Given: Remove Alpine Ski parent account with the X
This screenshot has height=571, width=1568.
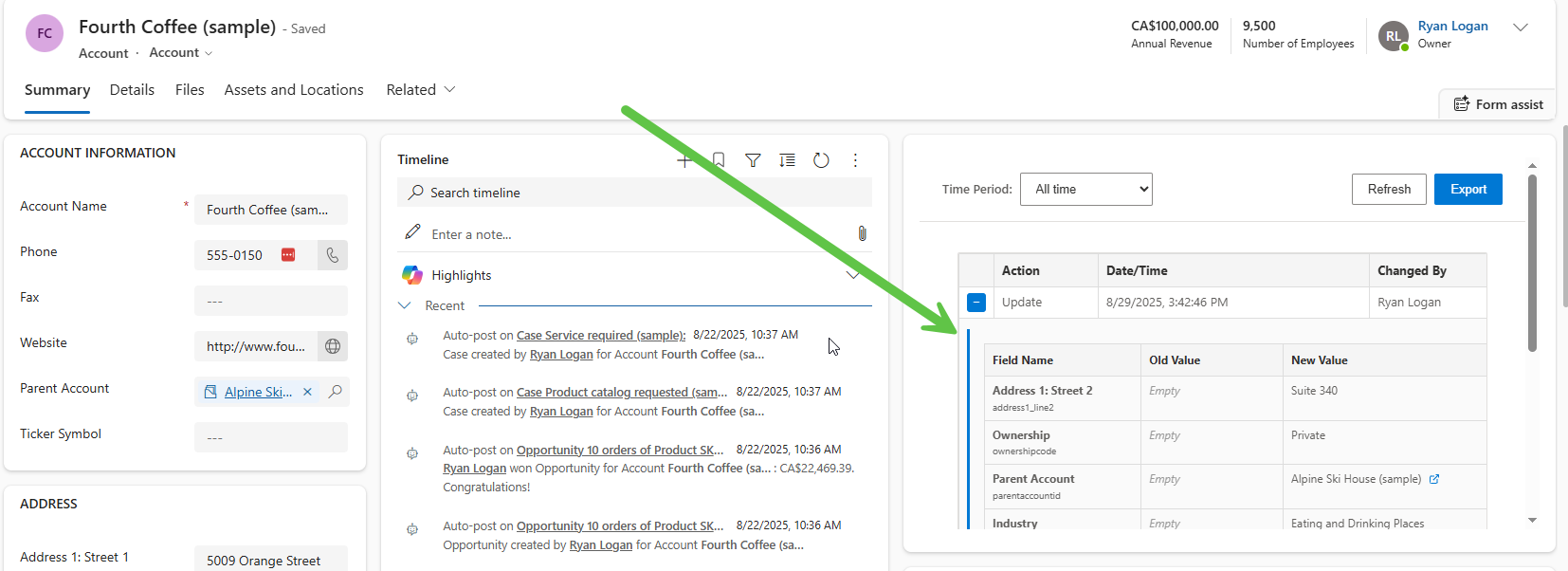Looking at the screenshot, I should [x=307, y=392].
